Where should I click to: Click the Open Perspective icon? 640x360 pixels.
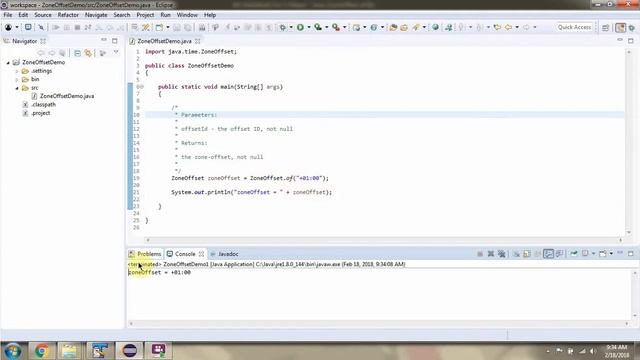point(606,27)
